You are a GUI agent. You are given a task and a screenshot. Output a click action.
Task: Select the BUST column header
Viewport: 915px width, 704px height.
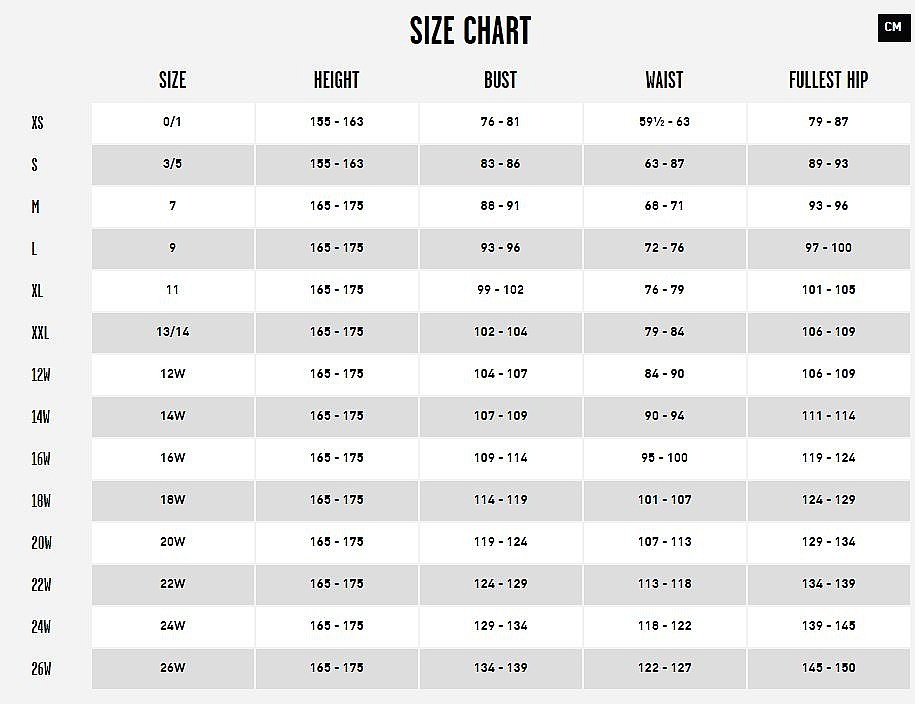pos(500,80)
